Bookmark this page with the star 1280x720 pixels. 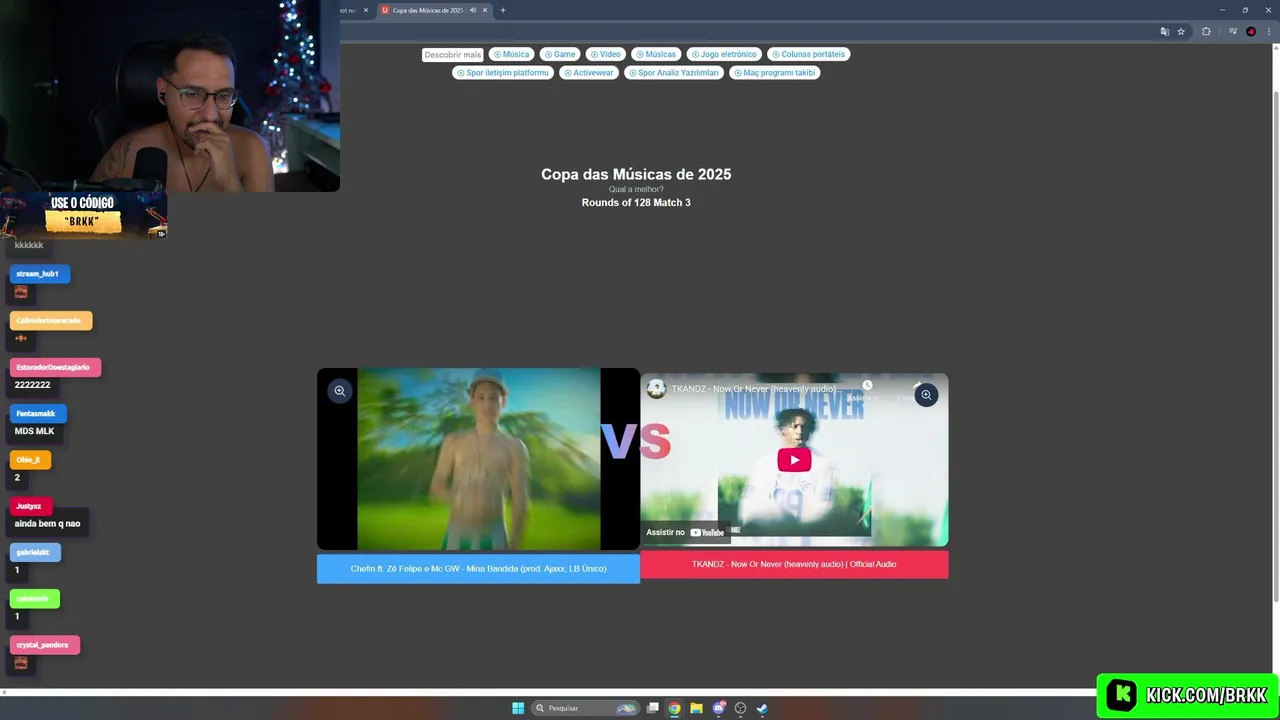1181,31
